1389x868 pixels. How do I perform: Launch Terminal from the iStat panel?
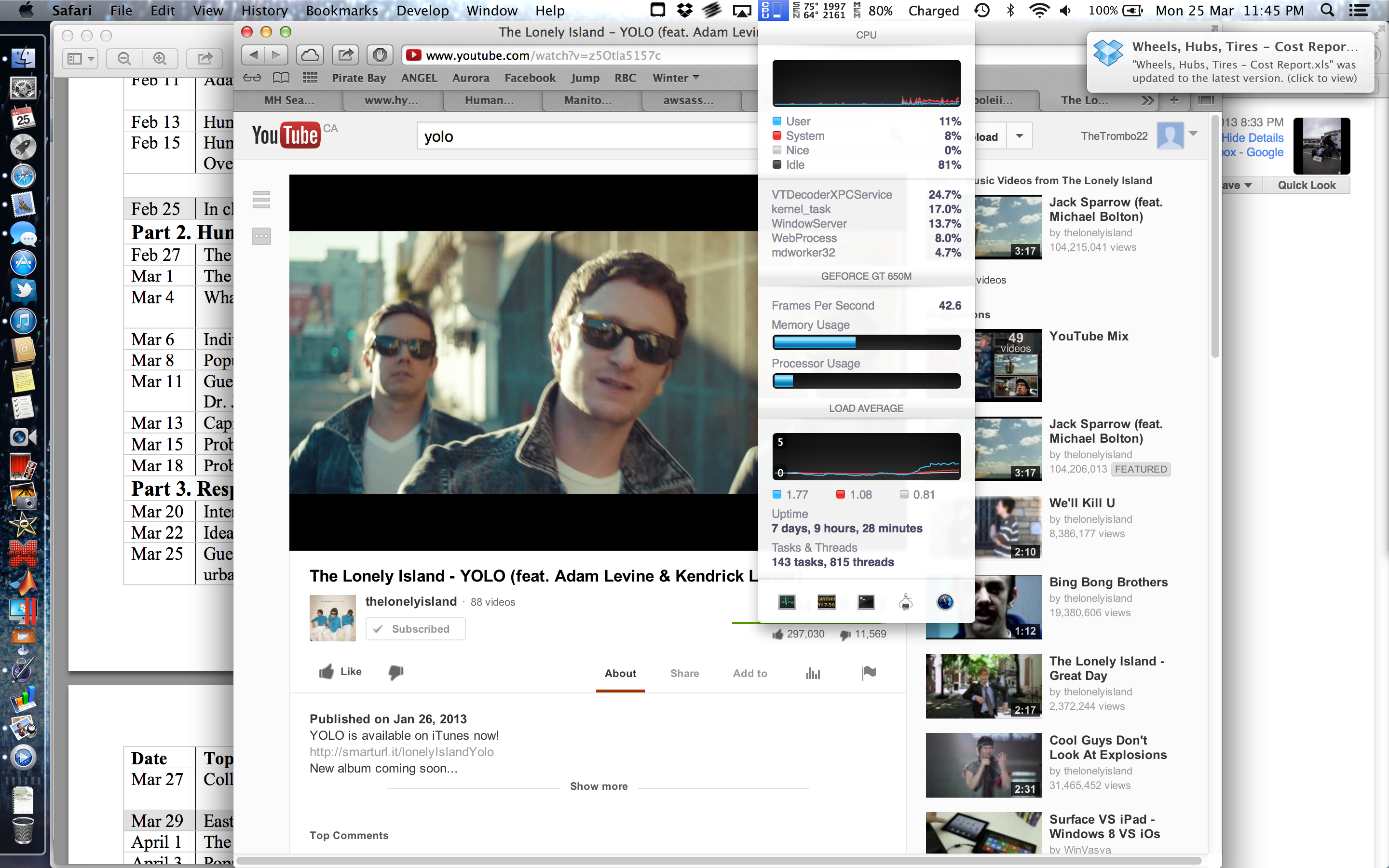(866, 602)
